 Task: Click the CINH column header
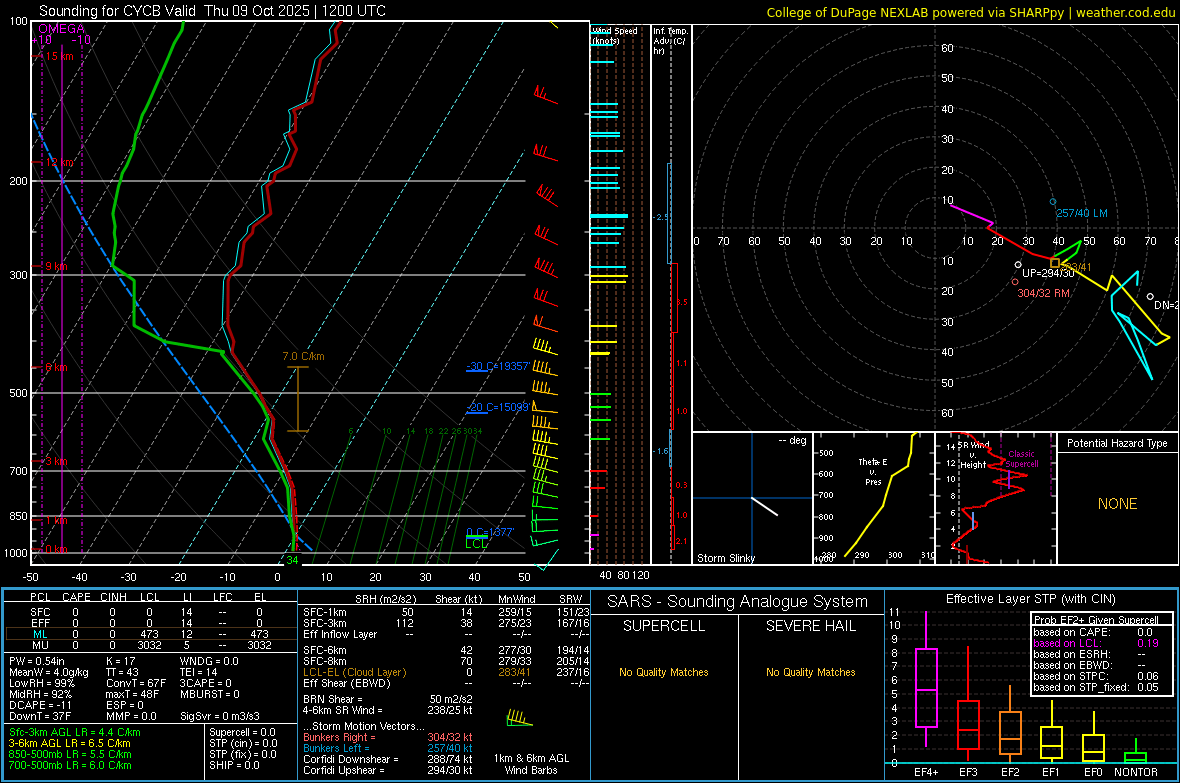coord(113,597)
